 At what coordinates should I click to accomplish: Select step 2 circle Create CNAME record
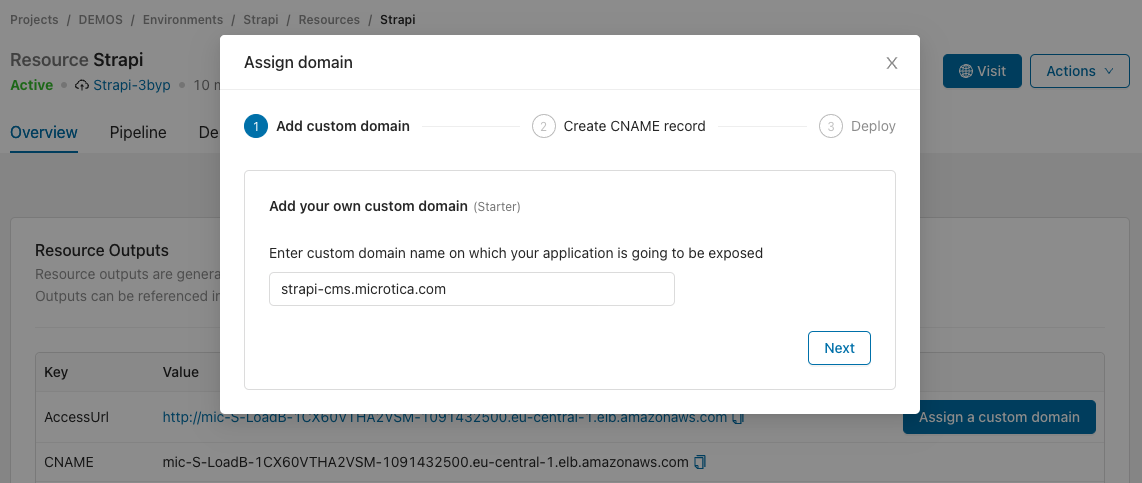click(x=543, y=126)
